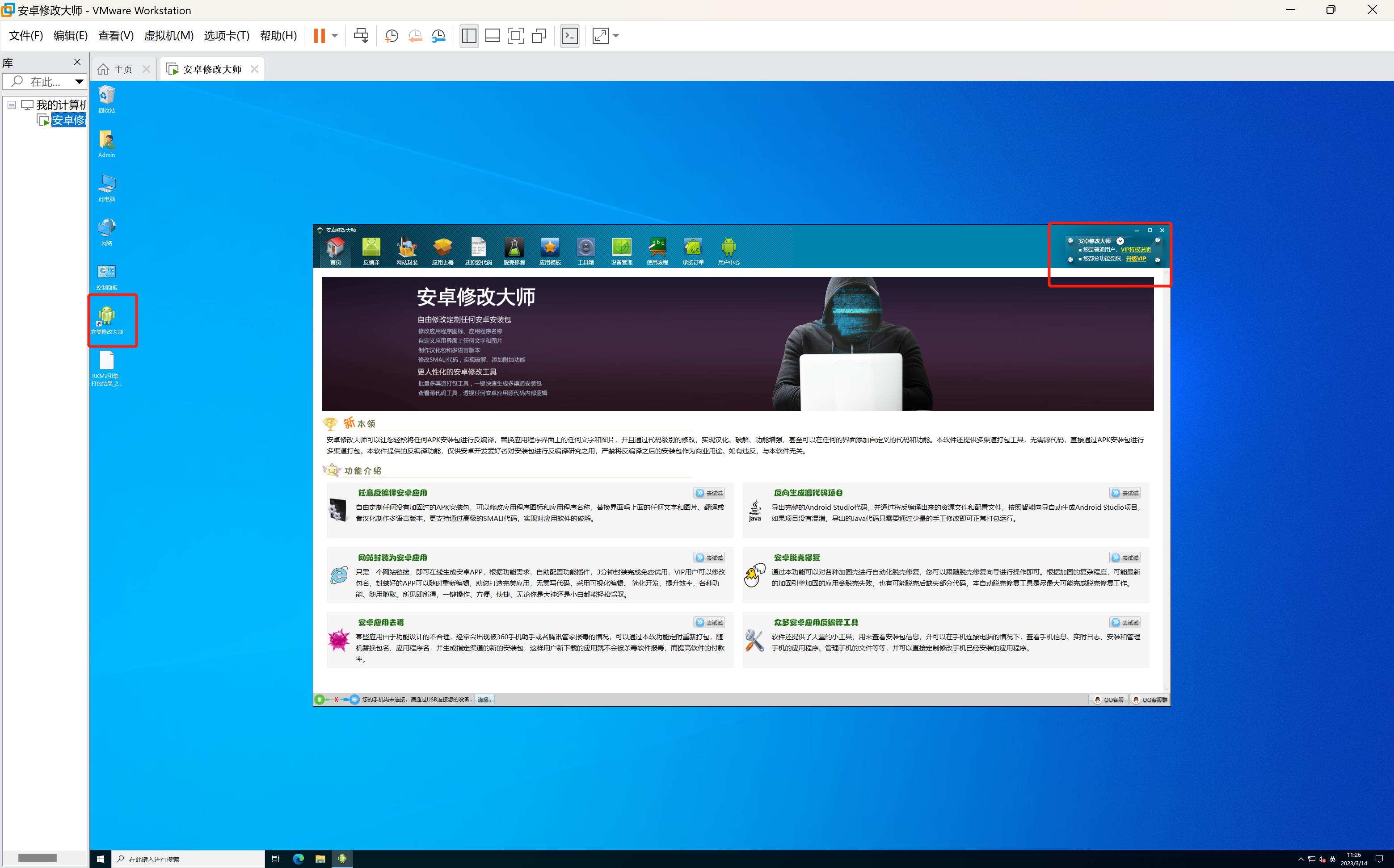Click the 连接 button in status bar
This screenshot has height=868, width=1394.
pyautogui.click(x=484, y=700)
